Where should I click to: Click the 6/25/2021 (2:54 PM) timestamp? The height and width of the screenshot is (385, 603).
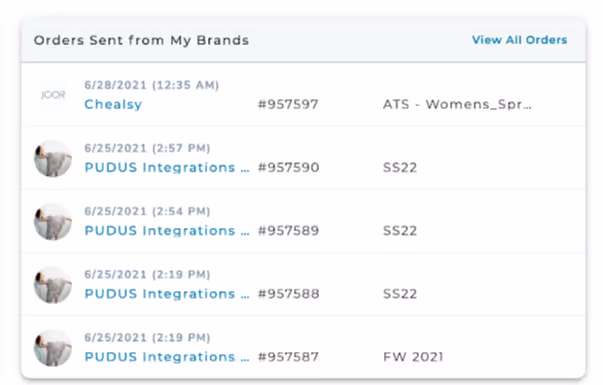pyautogui.click(x=147, y=211)
